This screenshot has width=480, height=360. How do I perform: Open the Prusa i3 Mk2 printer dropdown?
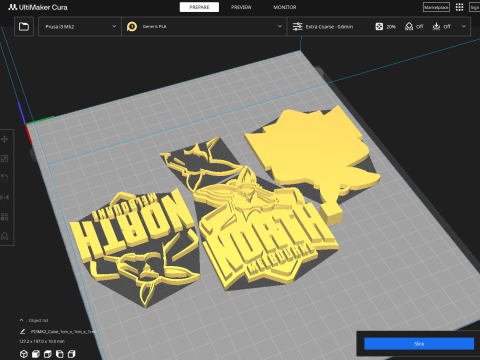coord(80,26)
